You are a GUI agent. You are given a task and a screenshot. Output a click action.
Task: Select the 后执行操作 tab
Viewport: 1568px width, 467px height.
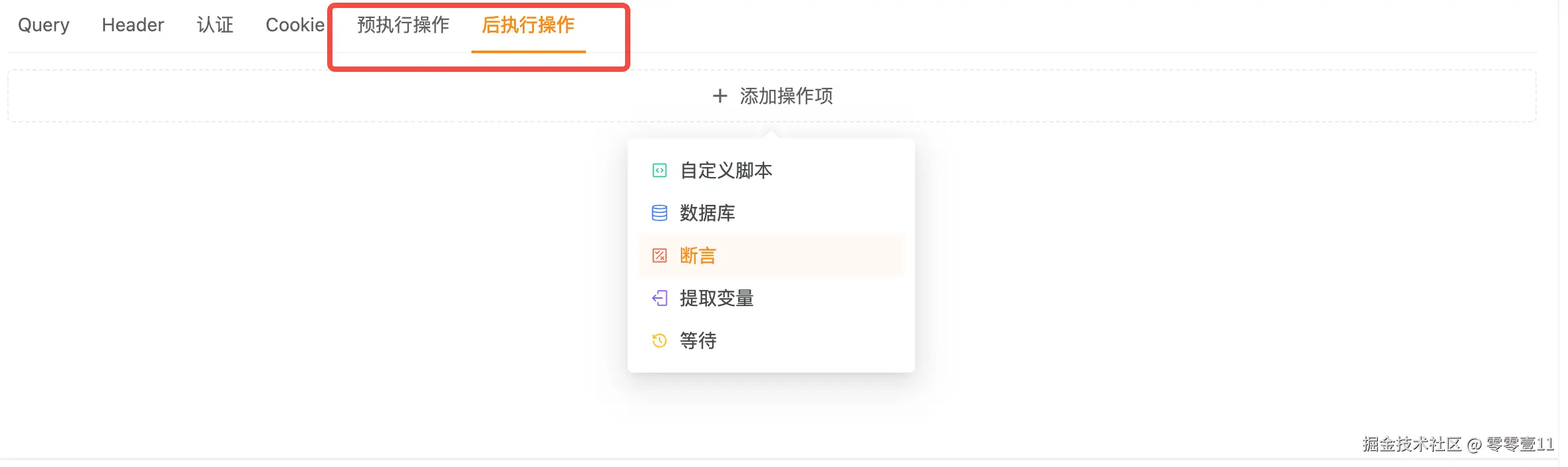coord(528,25)
